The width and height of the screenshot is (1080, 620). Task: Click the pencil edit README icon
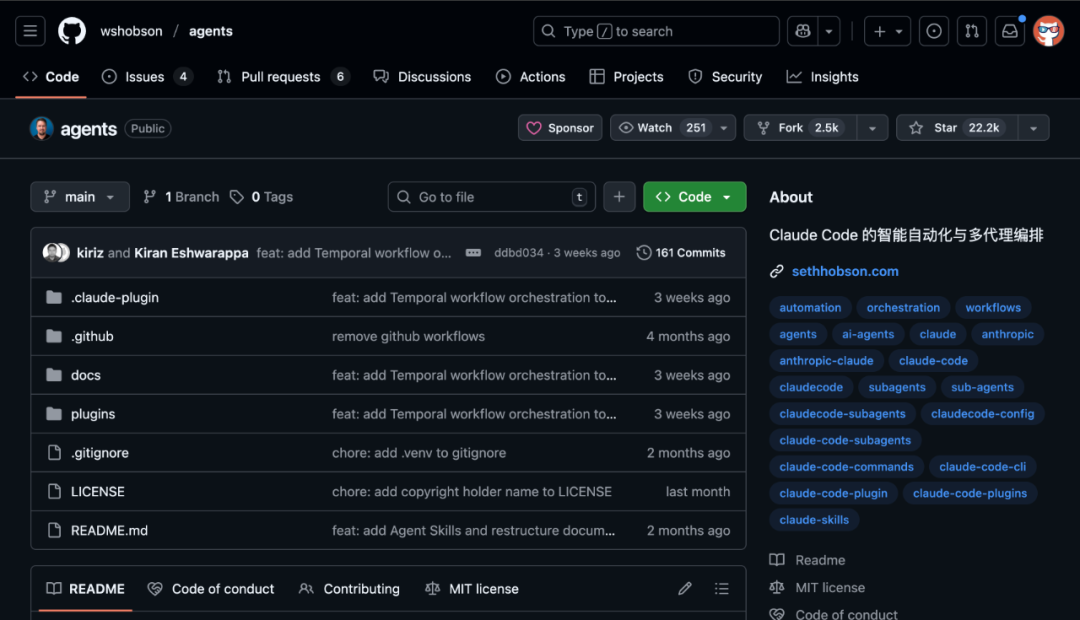click(x=685, y=589)
